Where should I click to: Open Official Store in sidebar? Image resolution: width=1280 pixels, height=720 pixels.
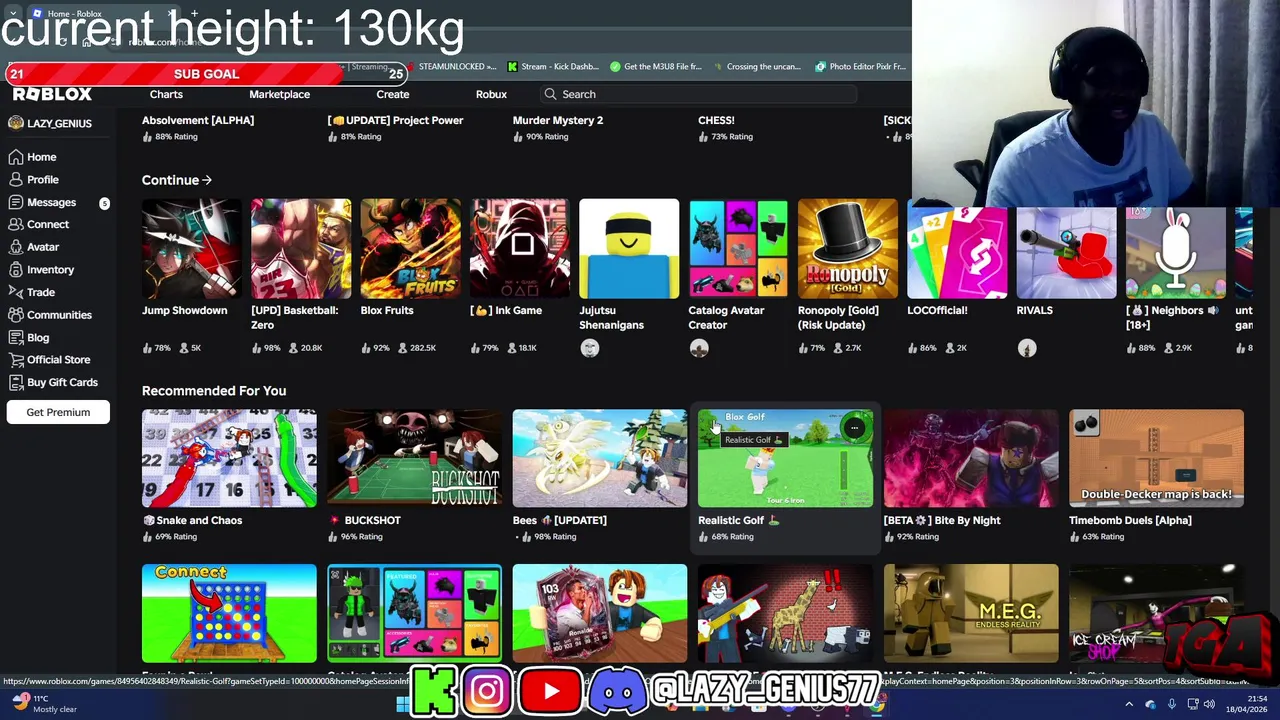48,360
